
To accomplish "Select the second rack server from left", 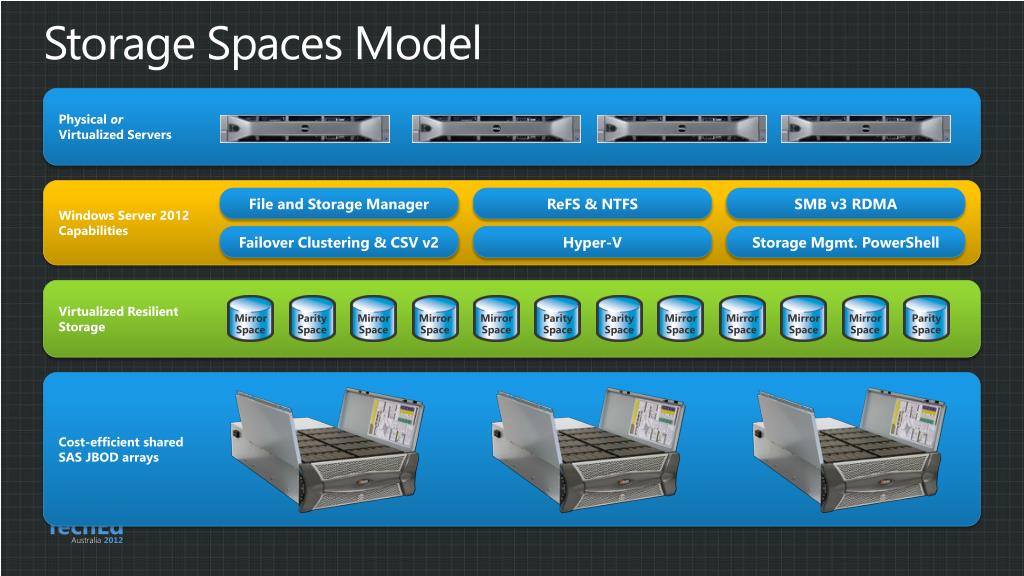I will click(496, 129).
